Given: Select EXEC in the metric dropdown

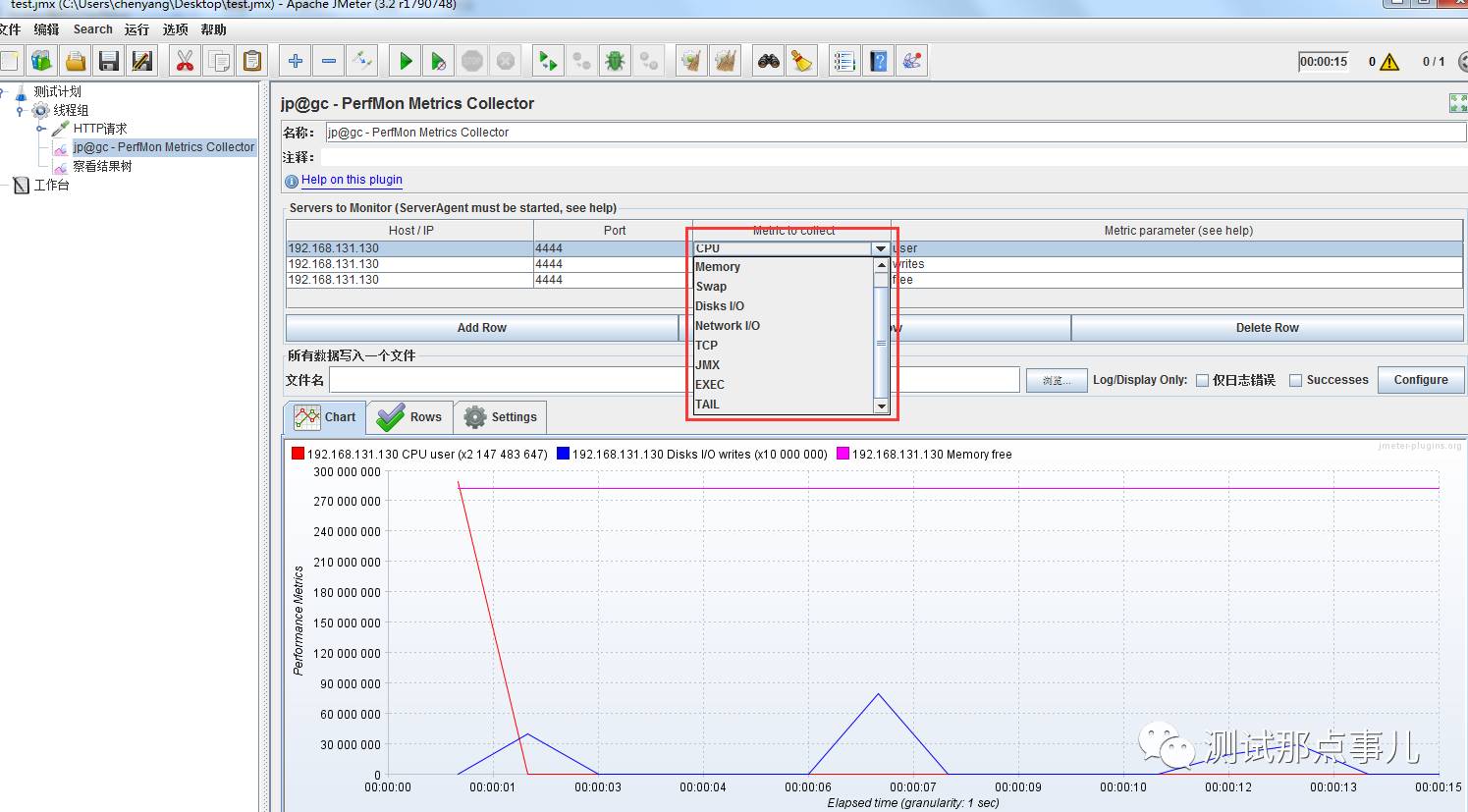Looking at the screenshot, I should [783, 385].
